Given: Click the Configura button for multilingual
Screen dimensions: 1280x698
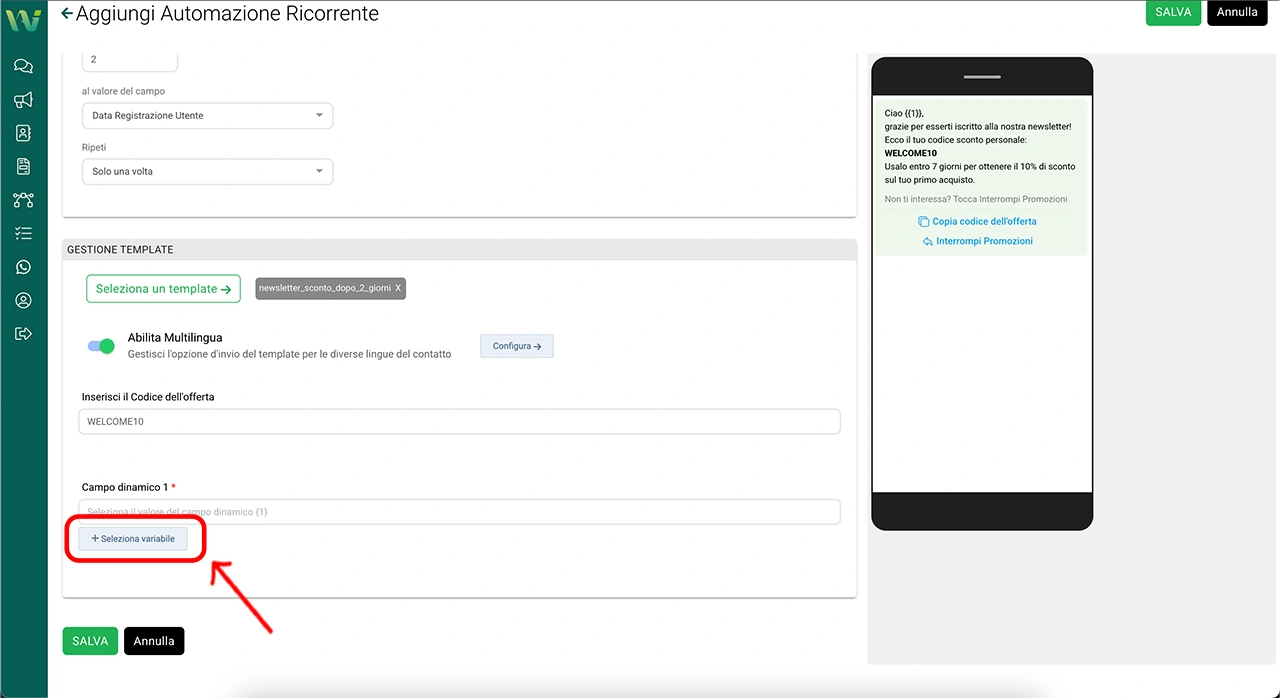Looking at the screenshot, I should click(x=517, y=346).
